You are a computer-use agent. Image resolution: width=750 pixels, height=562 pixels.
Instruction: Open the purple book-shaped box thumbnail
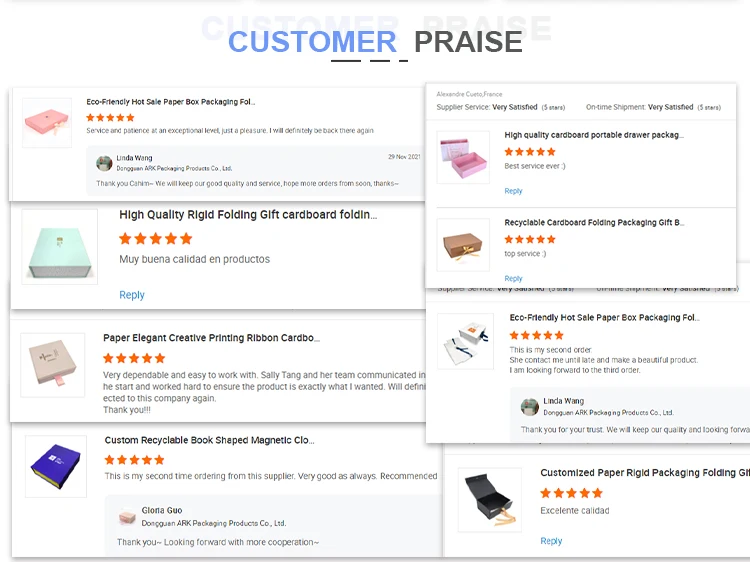56,466
